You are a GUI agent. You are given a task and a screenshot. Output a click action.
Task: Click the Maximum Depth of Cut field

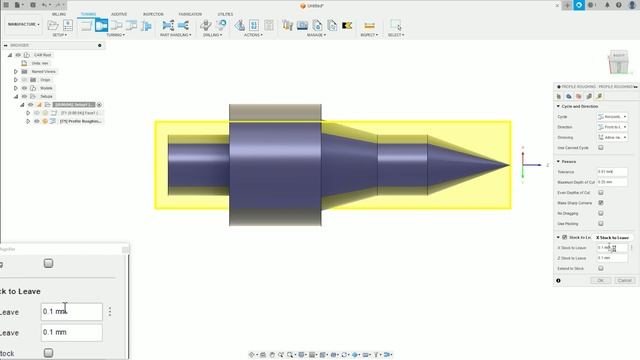(x=612, y=182)
